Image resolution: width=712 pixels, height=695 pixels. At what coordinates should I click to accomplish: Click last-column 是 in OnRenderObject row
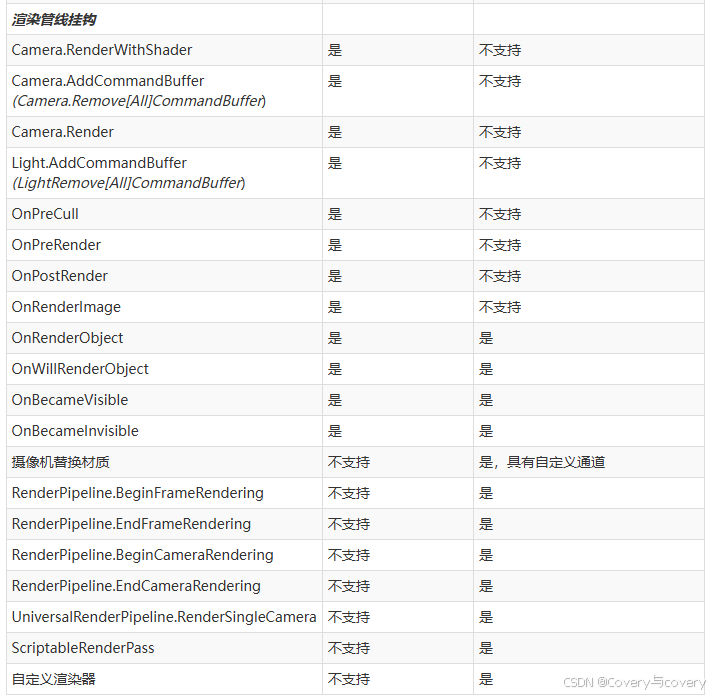point(486,338)
